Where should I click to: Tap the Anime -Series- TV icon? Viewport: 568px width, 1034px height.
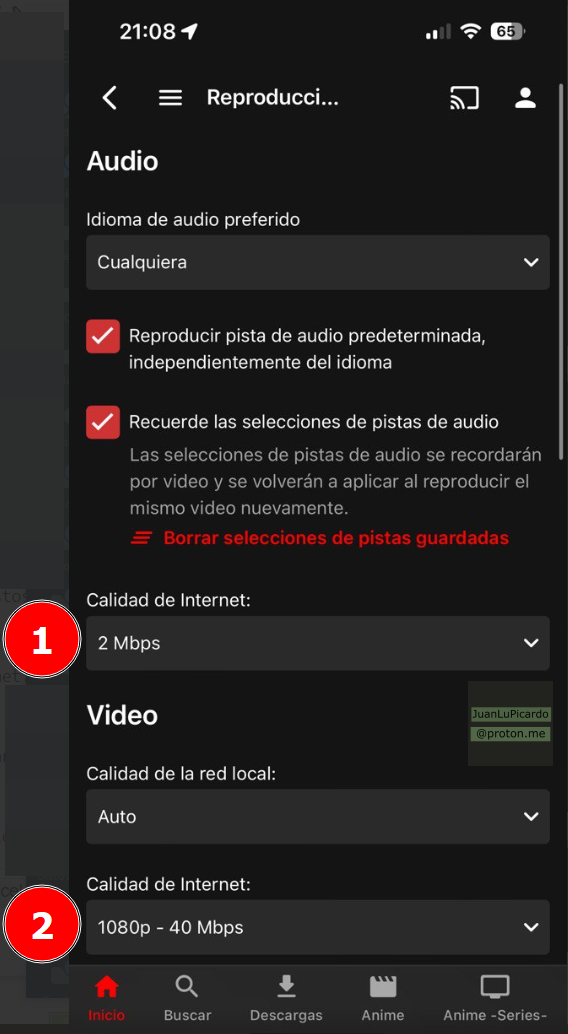(495, 987)
